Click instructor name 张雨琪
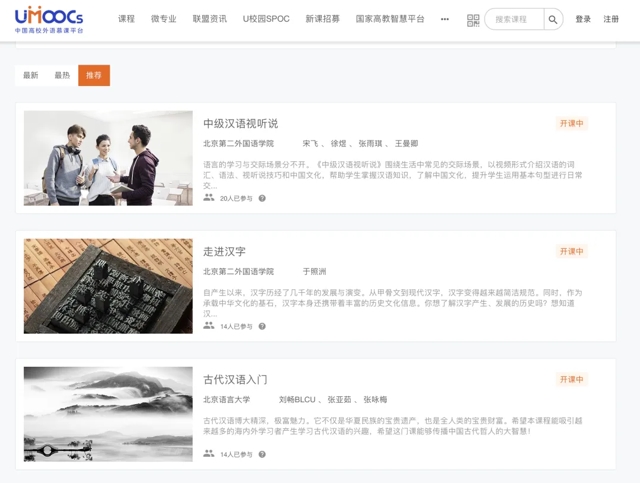Screen dimensions: 640x483 click(x=370, y=144)
